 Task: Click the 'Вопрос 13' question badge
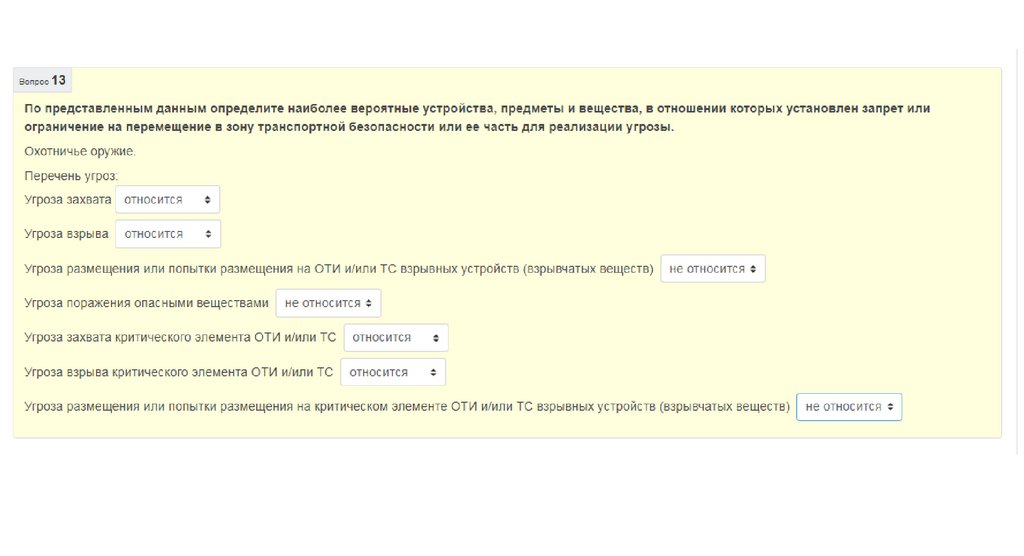(x=43, y=81)
